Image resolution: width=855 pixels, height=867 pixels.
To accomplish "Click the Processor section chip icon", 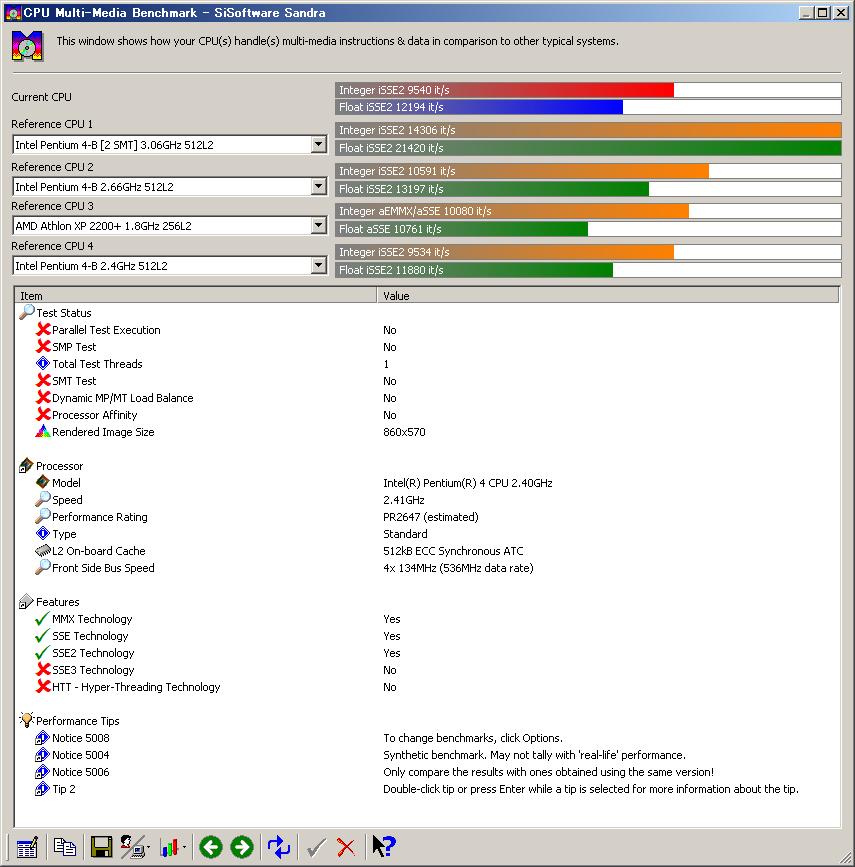I will pyautogui.click(x=26, y=466).
